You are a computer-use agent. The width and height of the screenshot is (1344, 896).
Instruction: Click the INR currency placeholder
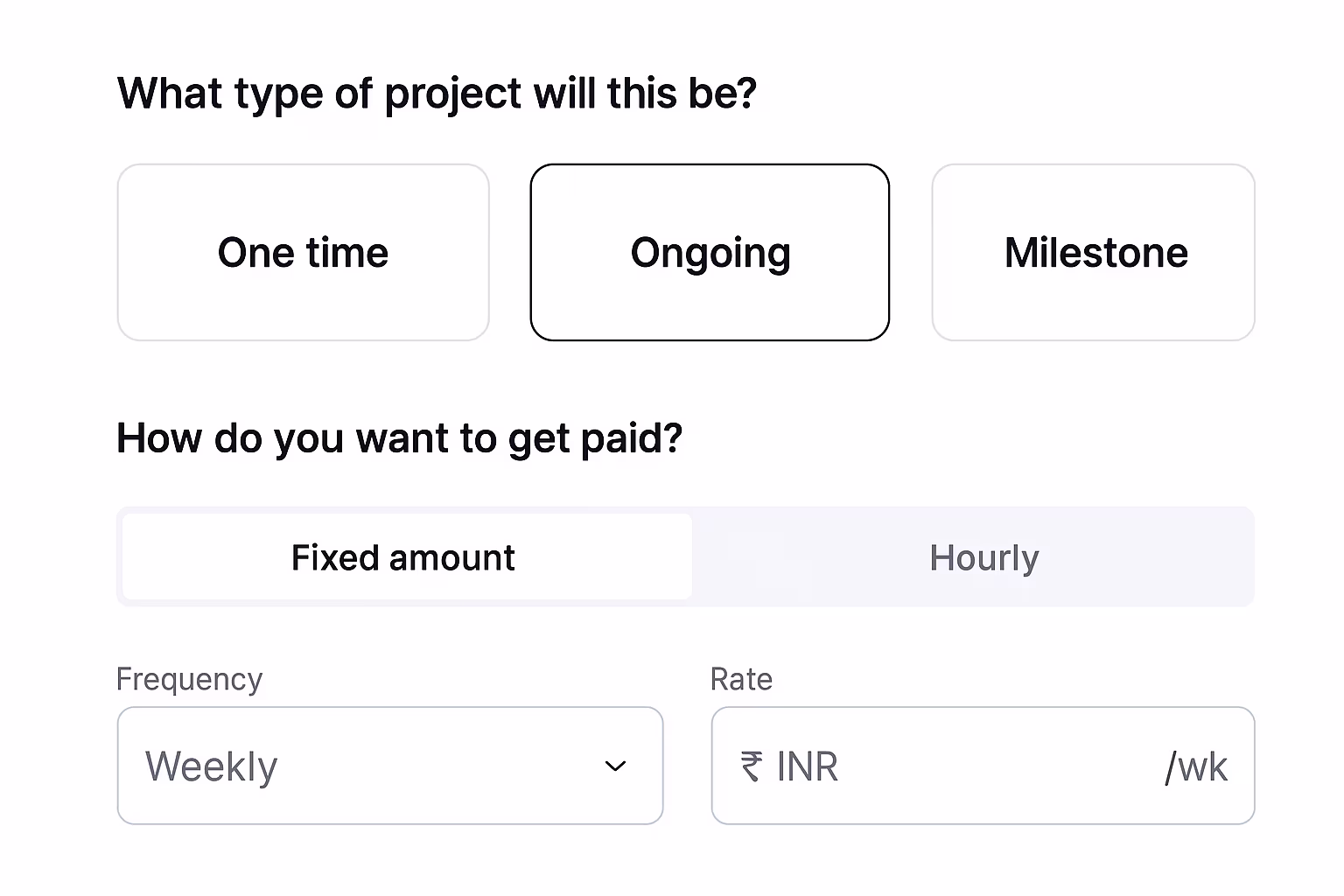[807, 766]
